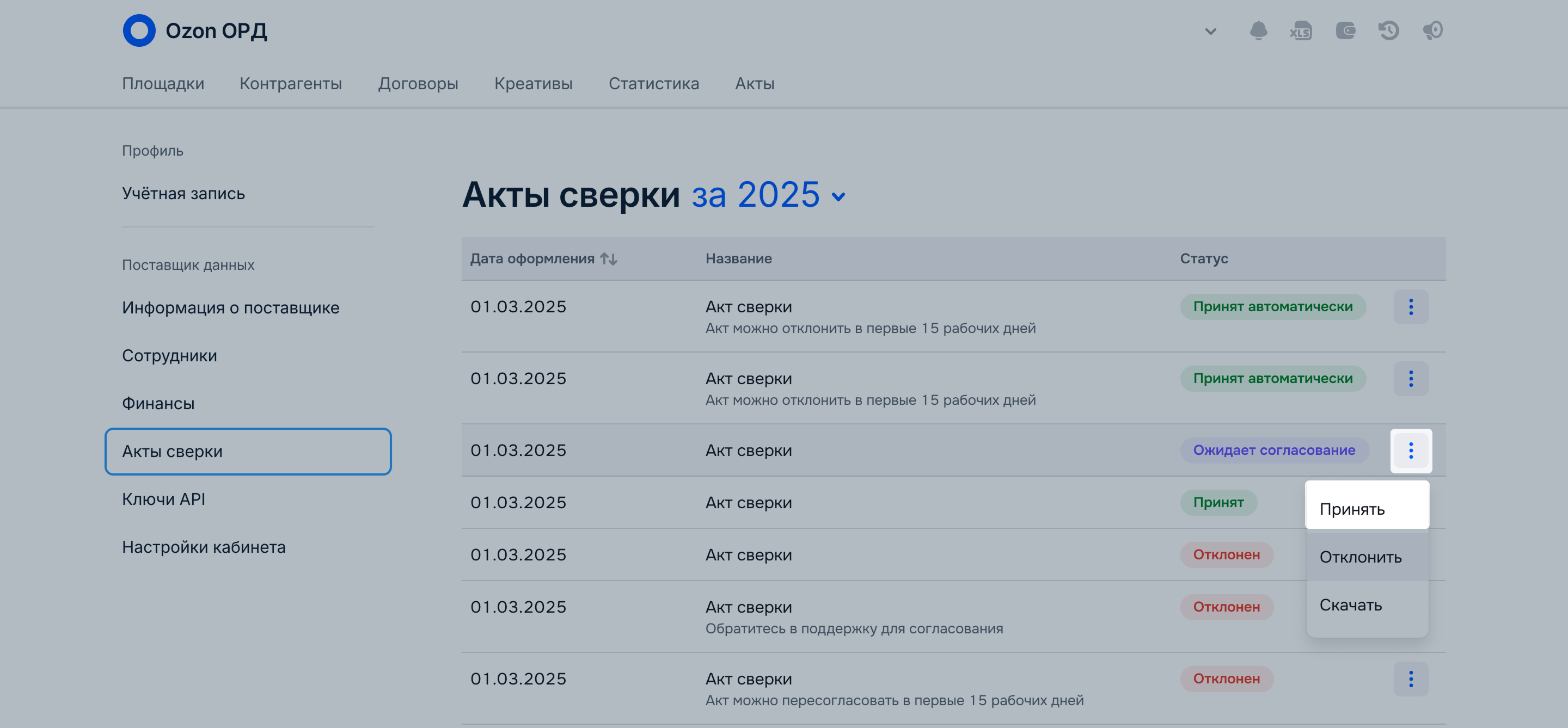The image size is (1568, 728).
Task: Open the wallet icon in header
Action: [x=1345, y=30]
